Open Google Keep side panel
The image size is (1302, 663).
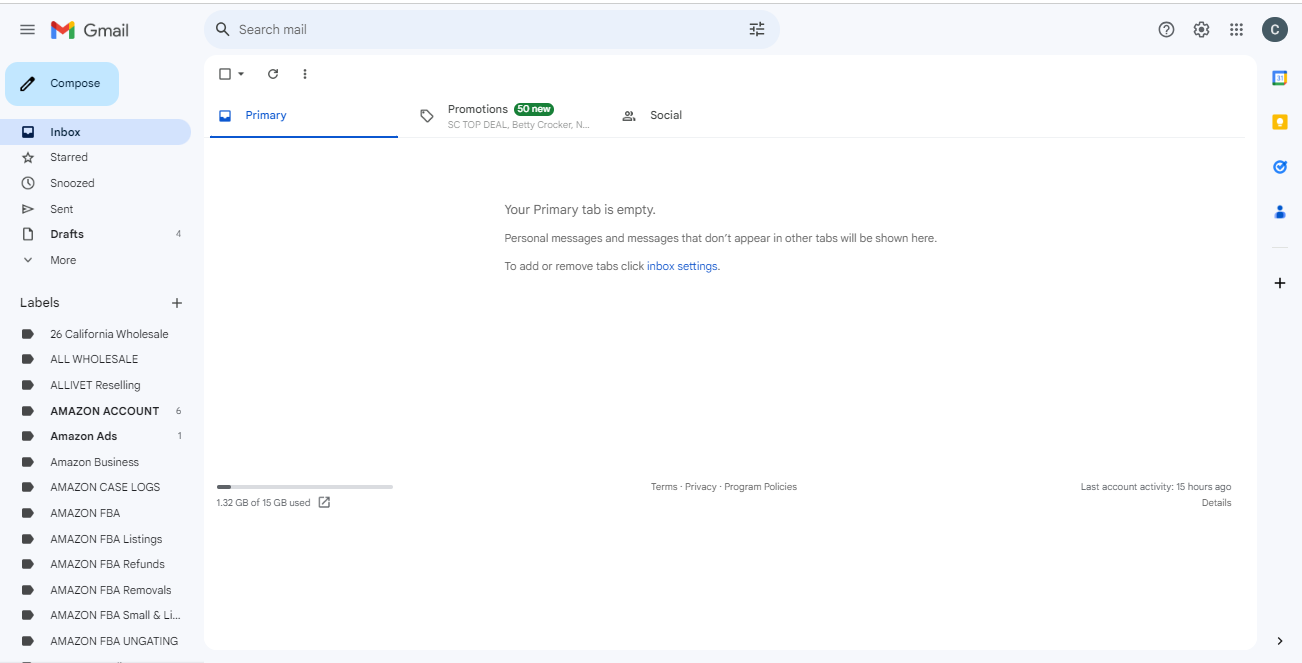[1279, 122]
